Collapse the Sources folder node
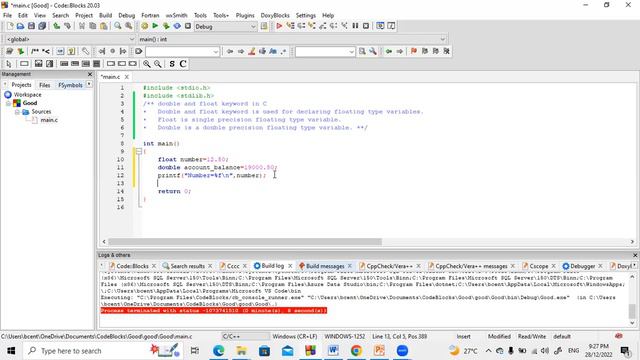Viewport: 640px width, 360px height. click(17, 112)
